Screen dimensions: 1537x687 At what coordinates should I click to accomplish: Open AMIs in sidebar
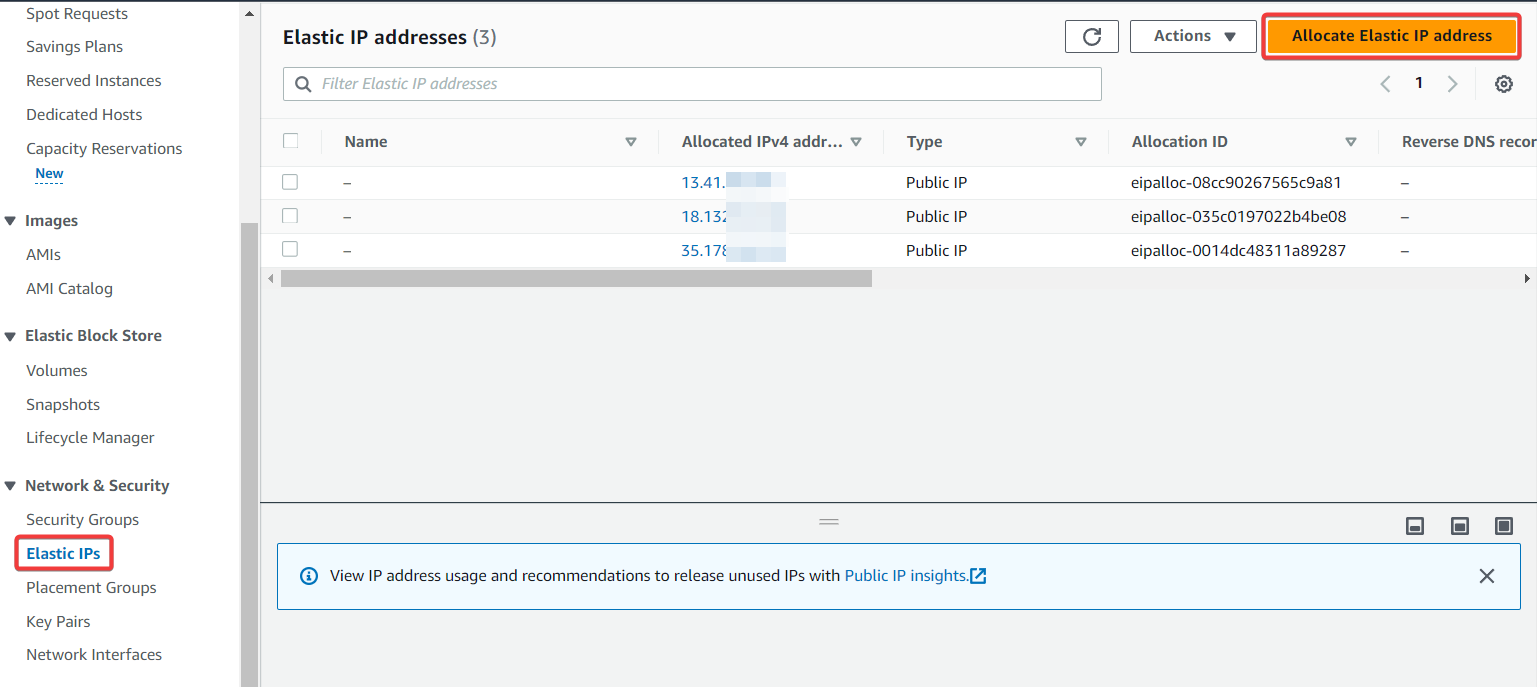click(44, 255)
